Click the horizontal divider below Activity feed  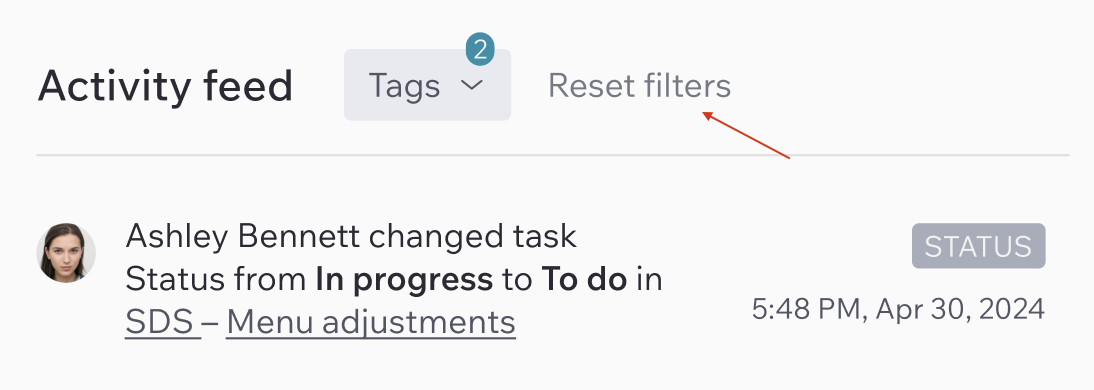[553, 155]
